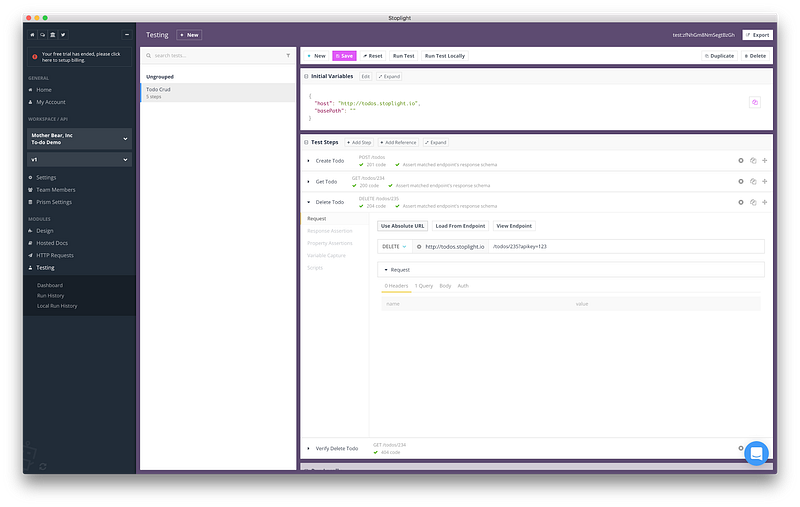This screenshot has height=507, width=800.
Task: Open the v1 version dropdown
Action: pyautogui.click(x=79, y=160)
